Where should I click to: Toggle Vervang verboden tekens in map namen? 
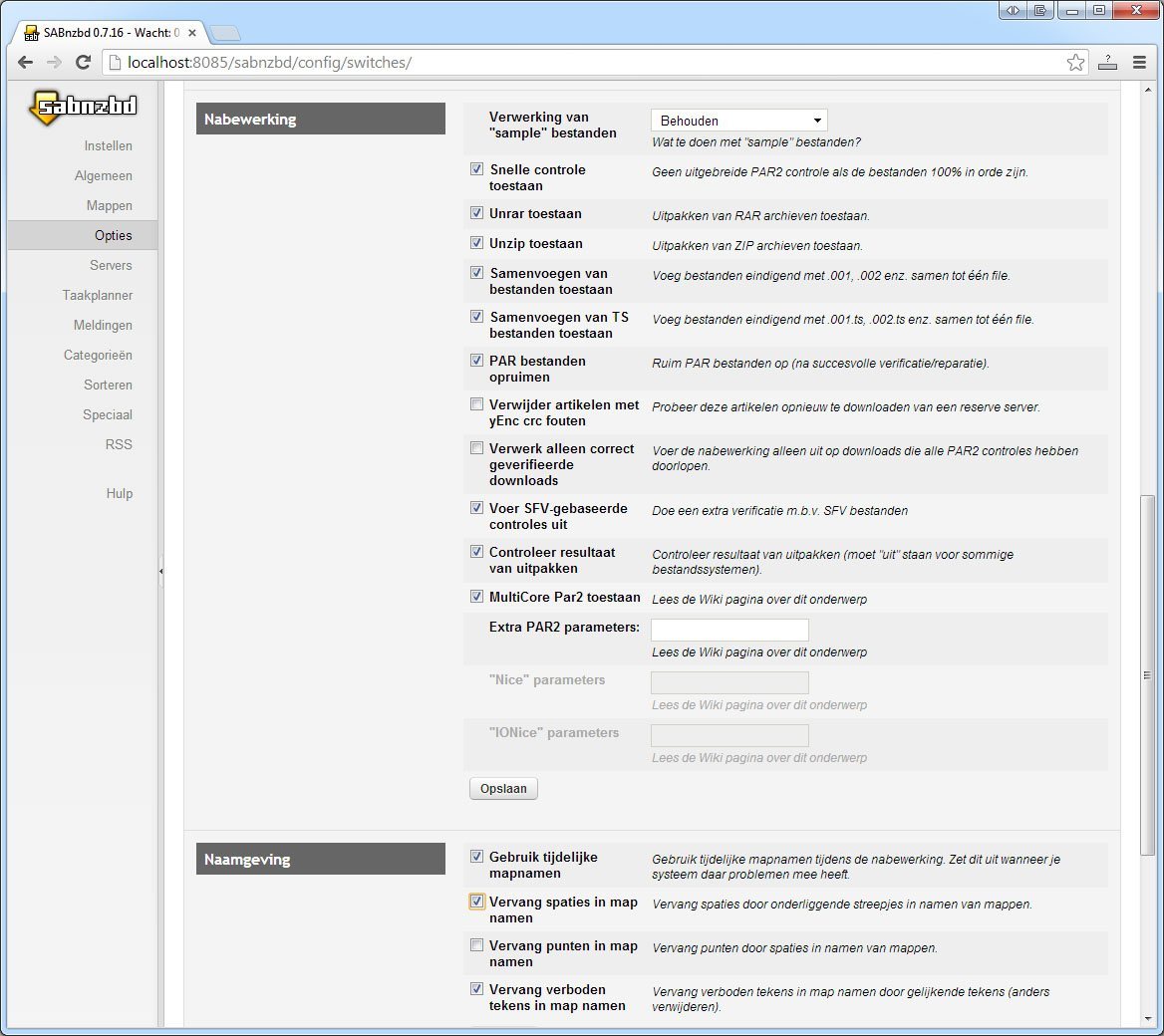(x=476, y=989)
